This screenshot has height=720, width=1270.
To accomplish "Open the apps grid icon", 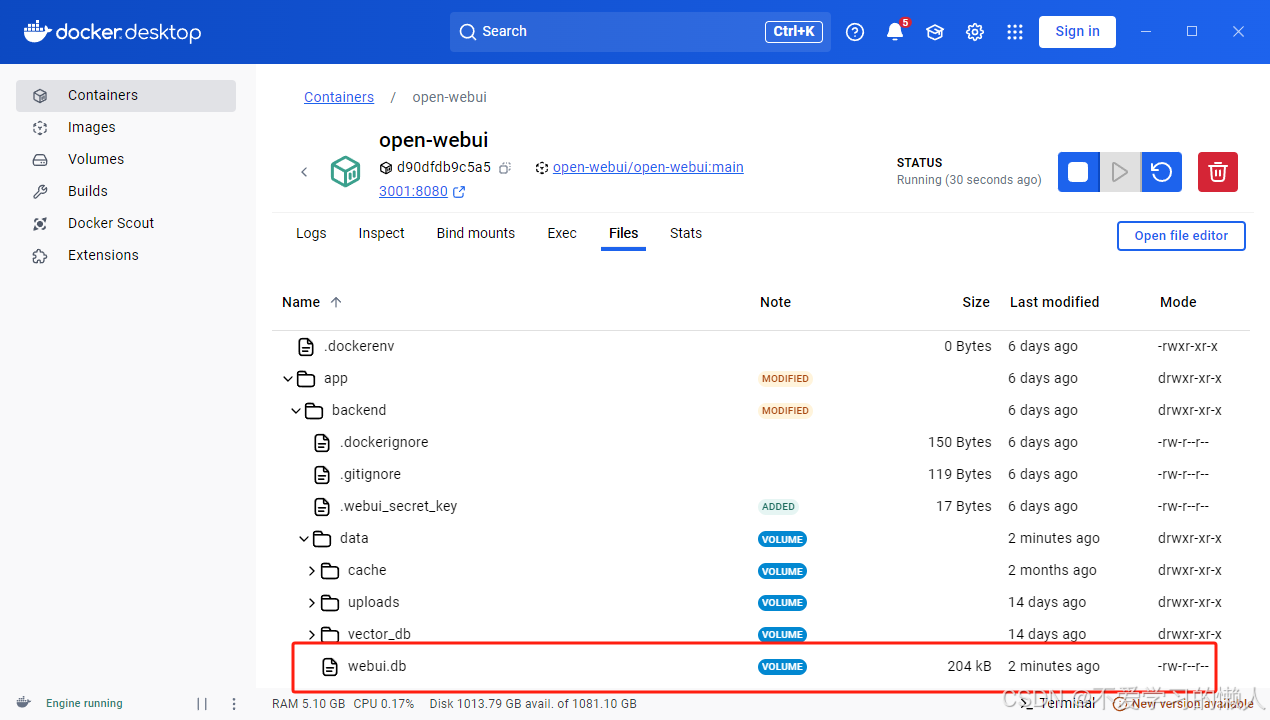I will (x=1015, y=32).
